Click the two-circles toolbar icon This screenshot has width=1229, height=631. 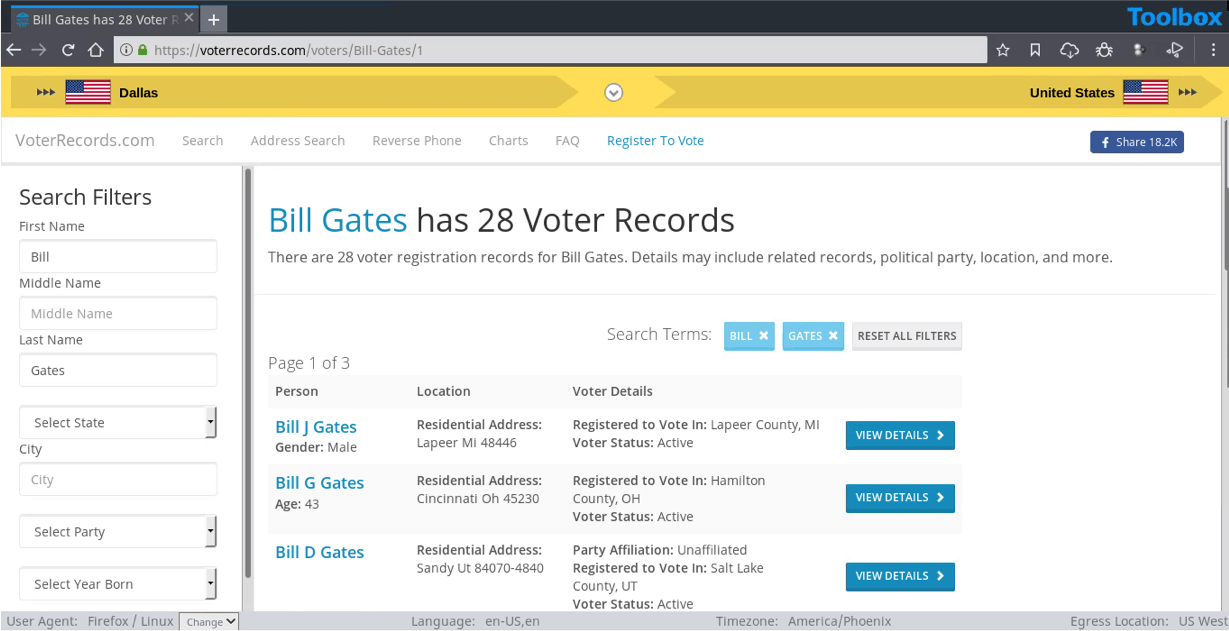pos(1138,50)
